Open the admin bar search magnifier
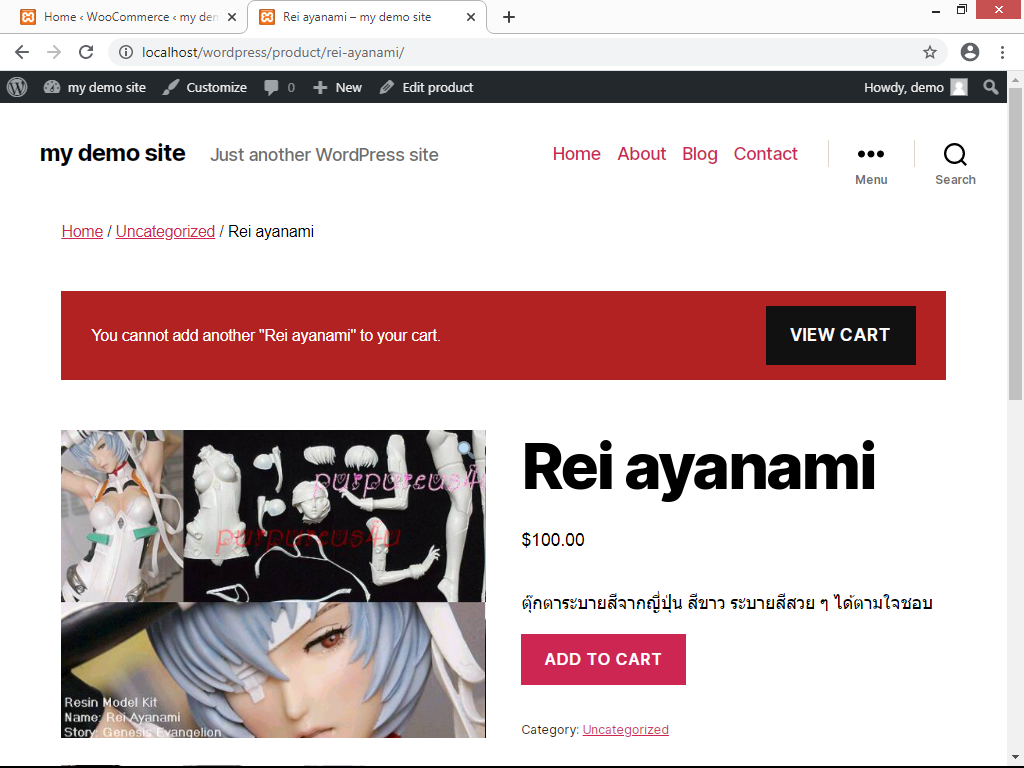 click(991, 88)
